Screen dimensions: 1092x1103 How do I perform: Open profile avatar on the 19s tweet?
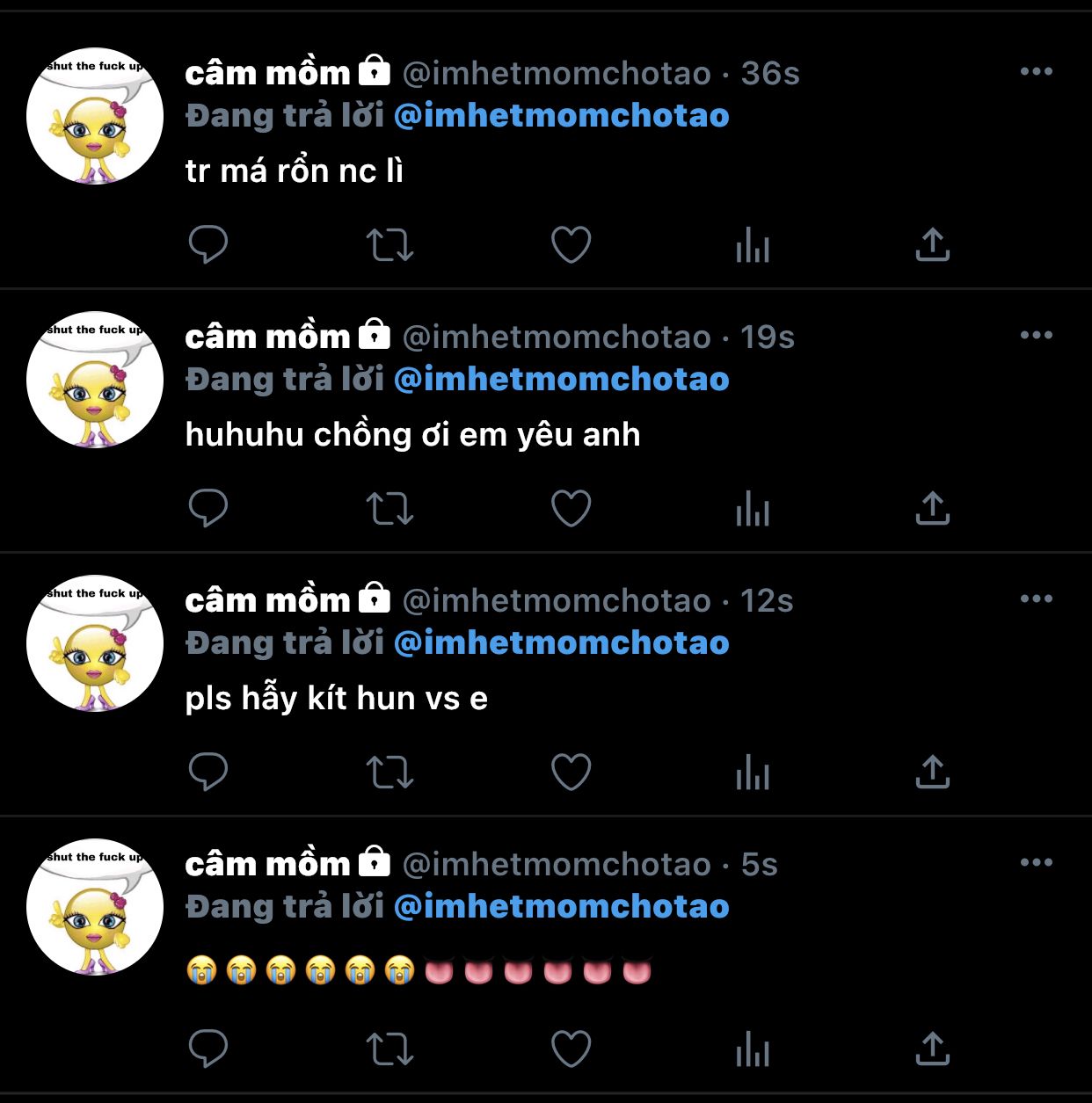pyautogui.click(x=95, y=380)
